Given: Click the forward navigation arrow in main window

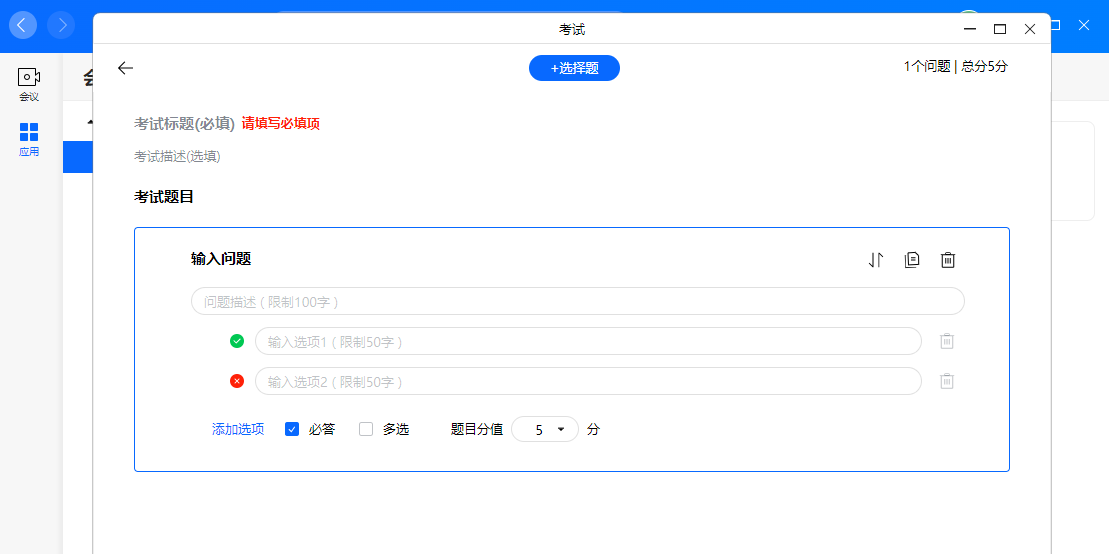Looking at the screenshot, I should [x=61, y=25].
